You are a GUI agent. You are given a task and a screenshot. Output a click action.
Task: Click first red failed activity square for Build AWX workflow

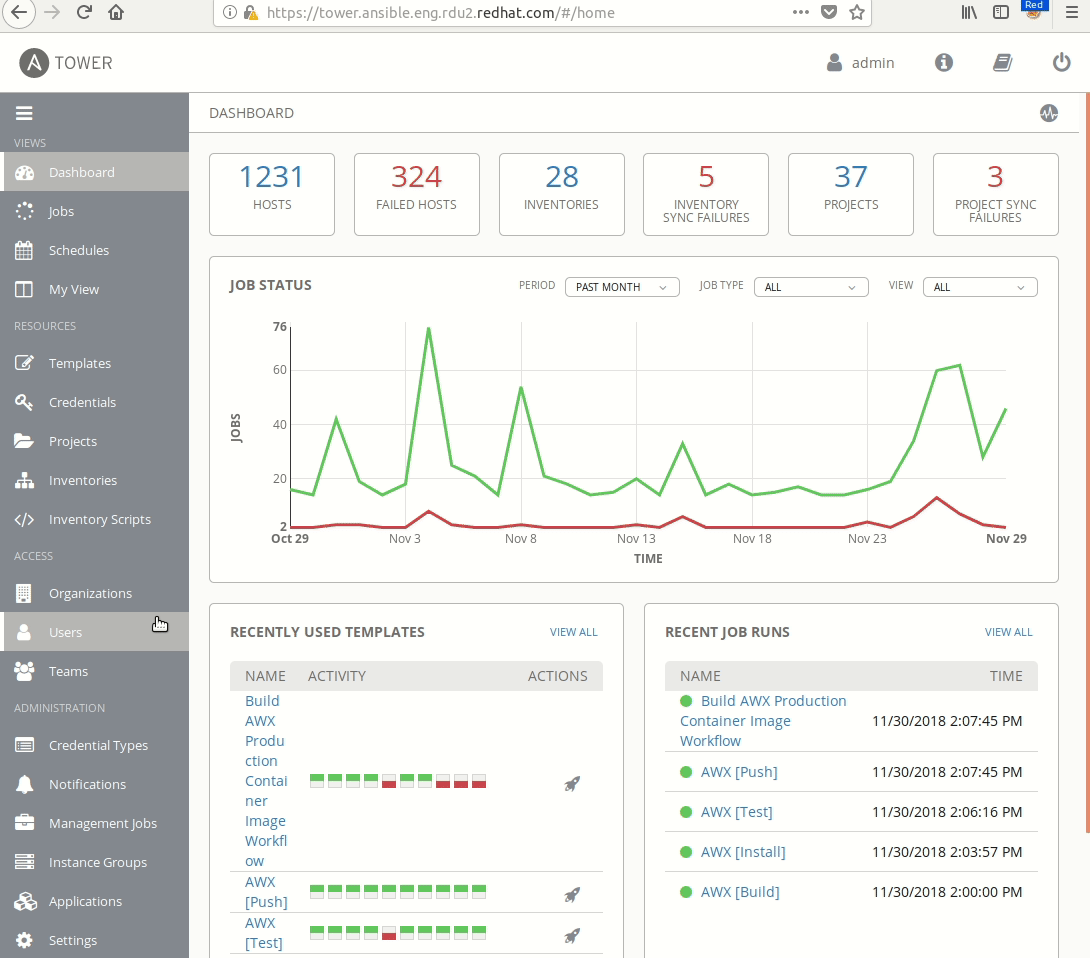(x=389, y=781)
